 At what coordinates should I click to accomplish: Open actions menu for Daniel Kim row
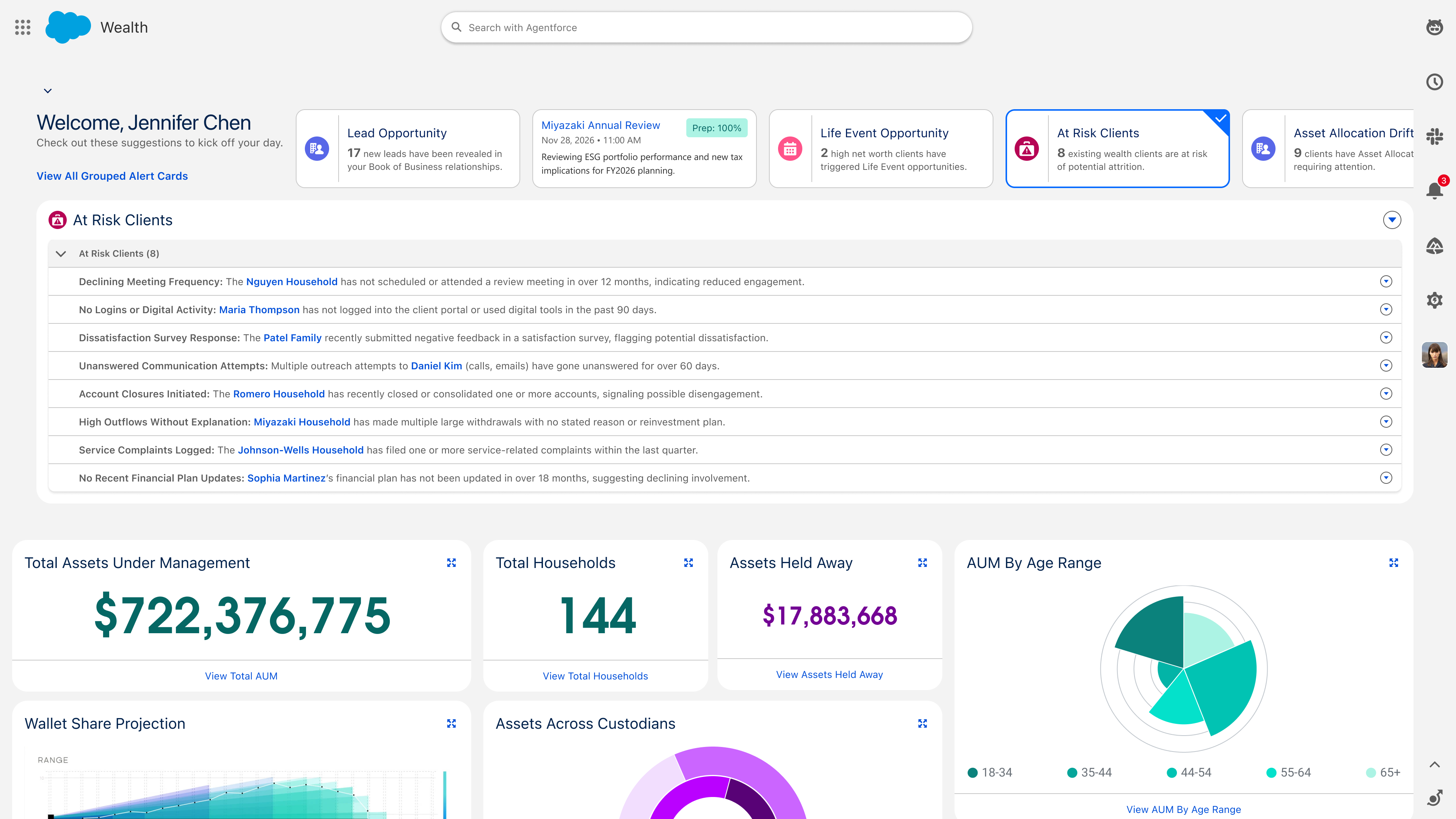click(x=1386, y=366)
